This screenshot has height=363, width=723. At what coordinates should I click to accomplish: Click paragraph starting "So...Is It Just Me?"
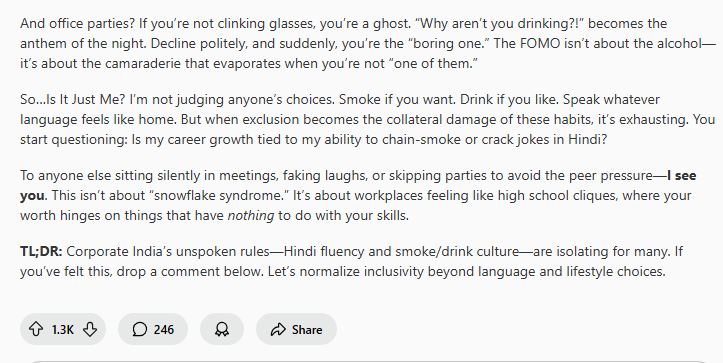367,119
